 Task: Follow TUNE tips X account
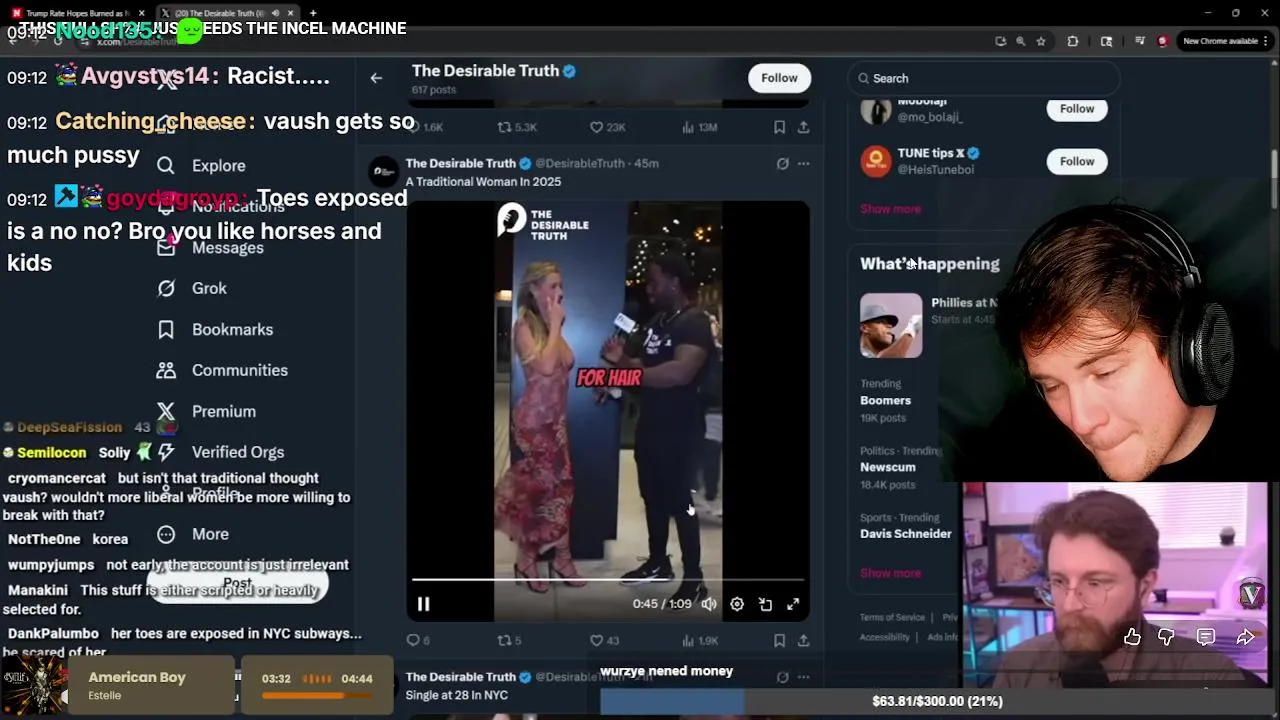(1077, 161)
